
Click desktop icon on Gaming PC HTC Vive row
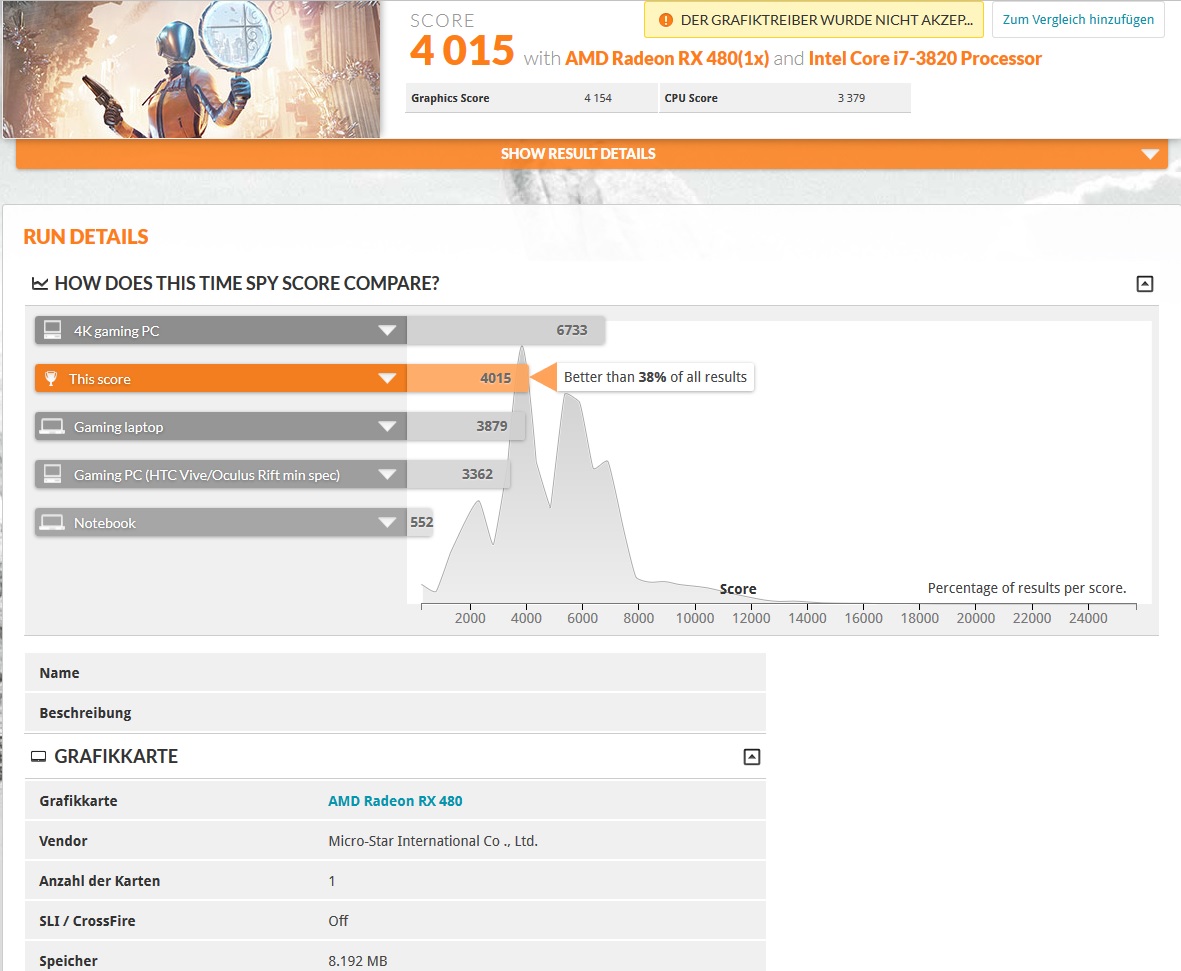click(x=52, y=474)
